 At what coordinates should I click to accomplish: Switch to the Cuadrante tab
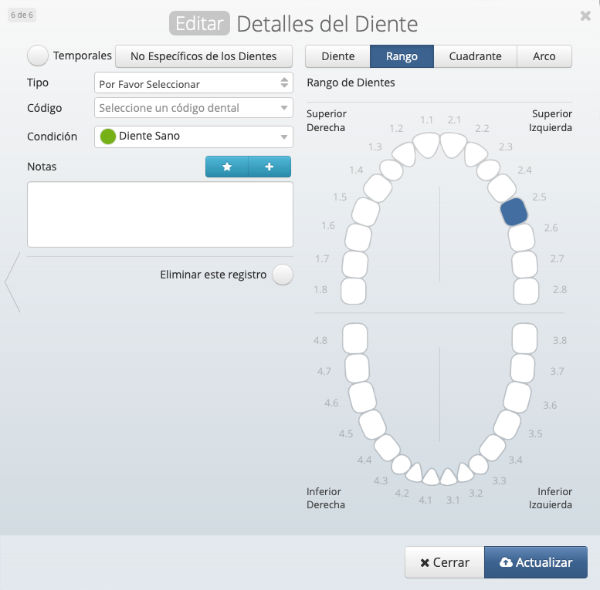tap(475, 56)
